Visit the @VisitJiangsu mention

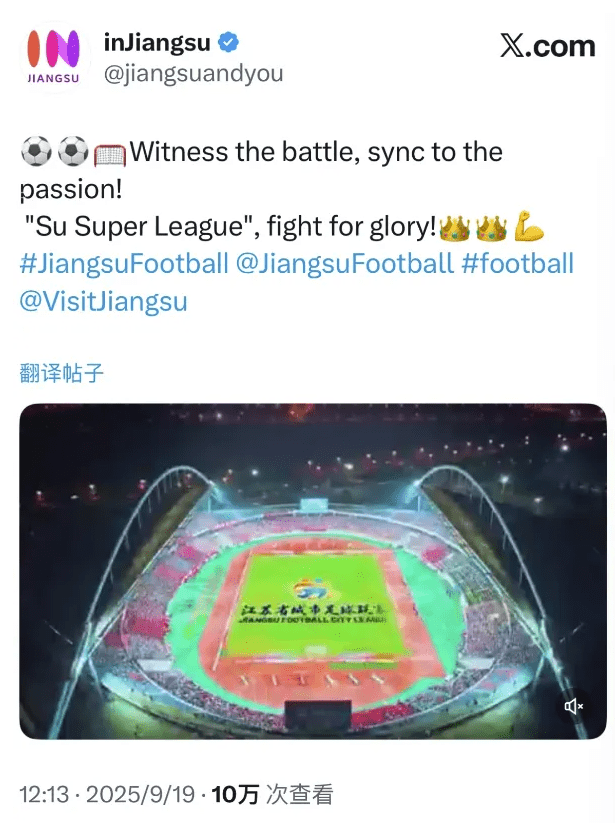(x=103, y=301)
